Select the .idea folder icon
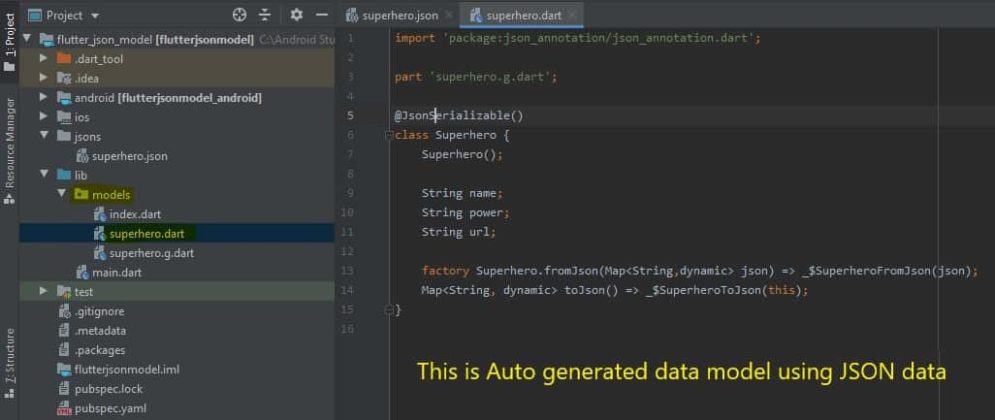Screen dimensions: 995x420 (63, 78)
